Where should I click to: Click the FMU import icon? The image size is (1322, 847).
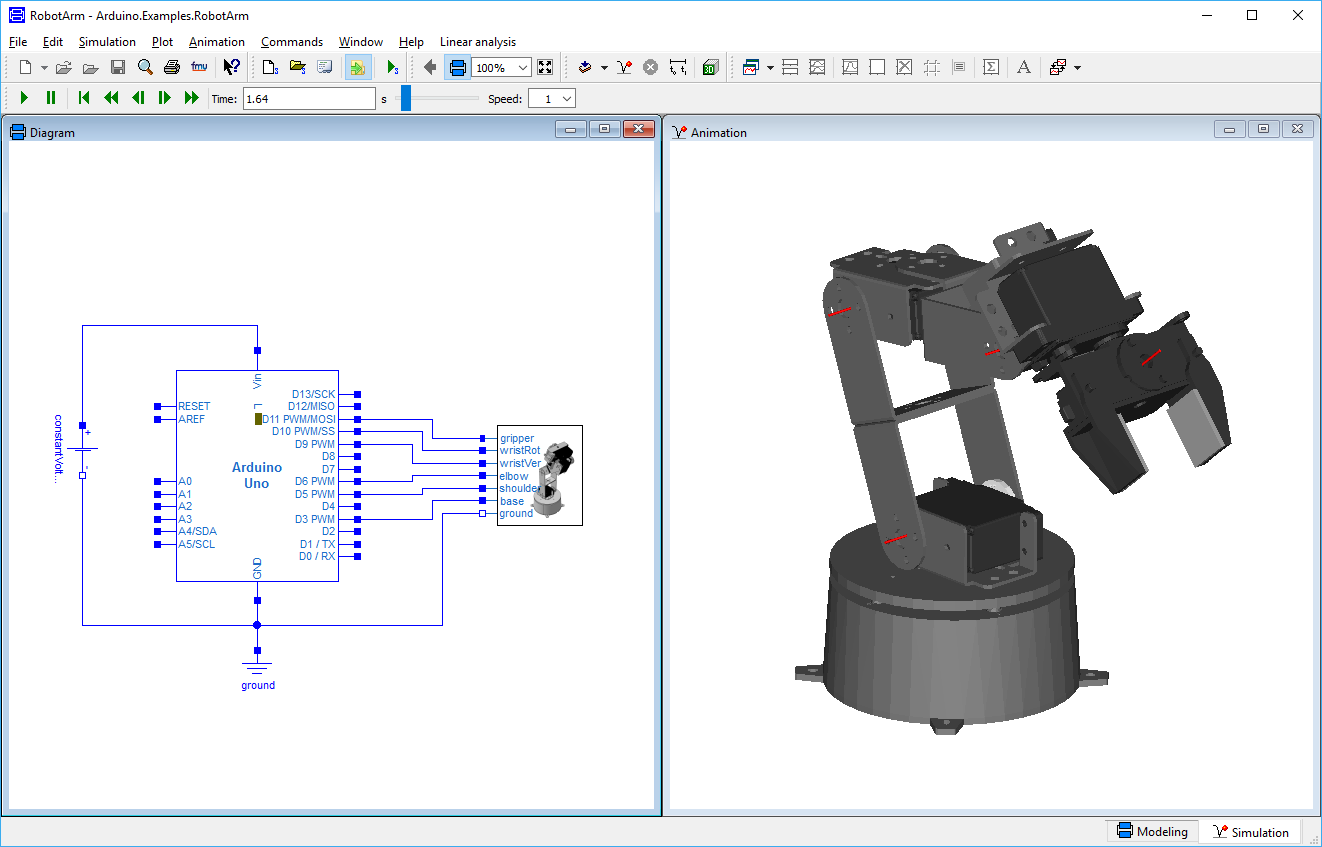click(x=198, y=67)
